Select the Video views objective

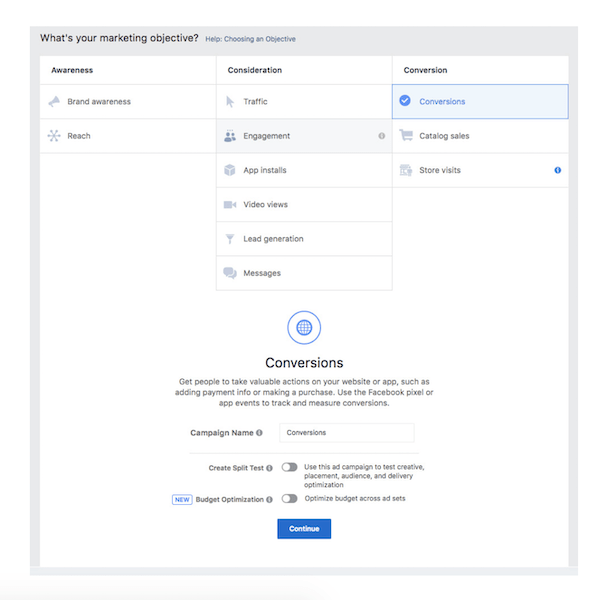(x=265, y=205)
